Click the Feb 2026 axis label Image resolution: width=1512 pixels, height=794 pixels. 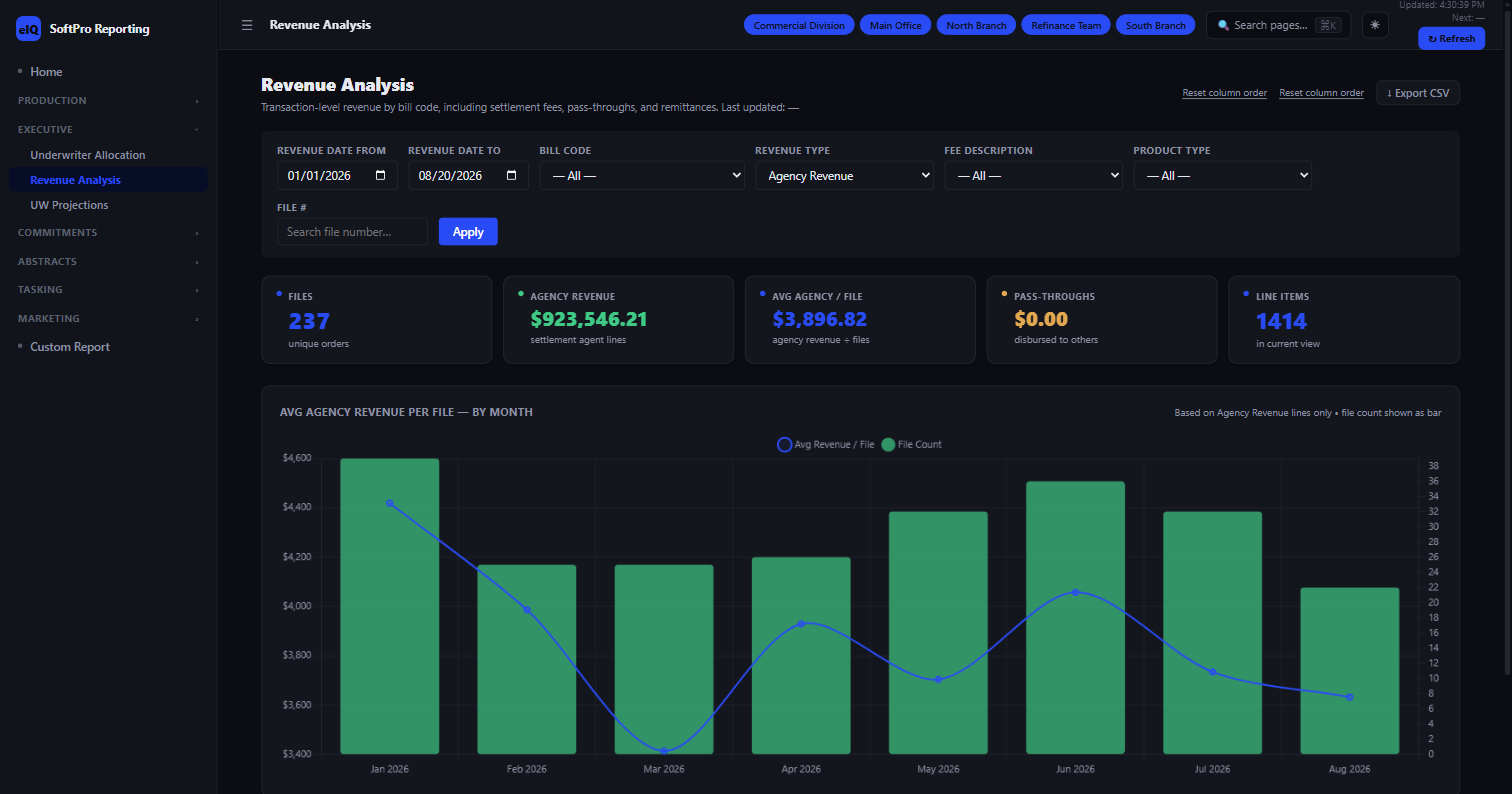tap(527, 769)
